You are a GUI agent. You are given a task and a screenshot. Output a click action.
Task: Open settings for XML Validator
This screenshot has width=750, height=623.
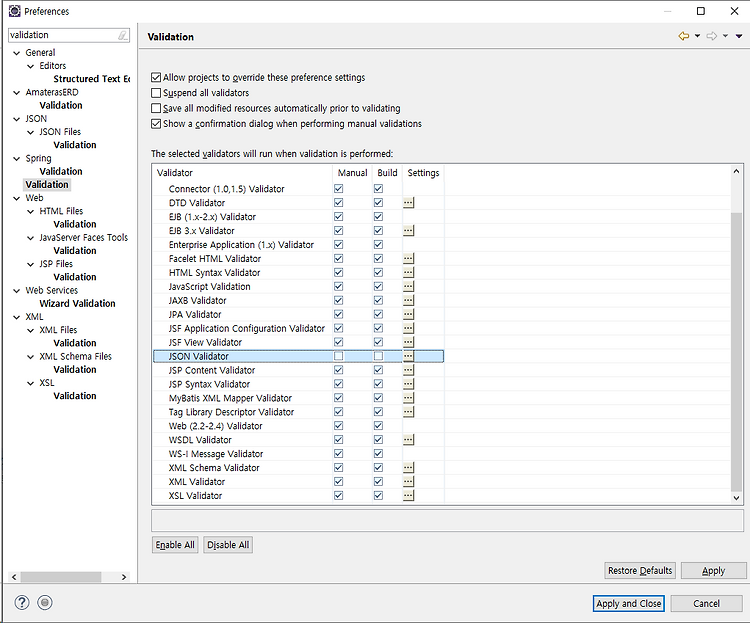[x=408, y=481]
